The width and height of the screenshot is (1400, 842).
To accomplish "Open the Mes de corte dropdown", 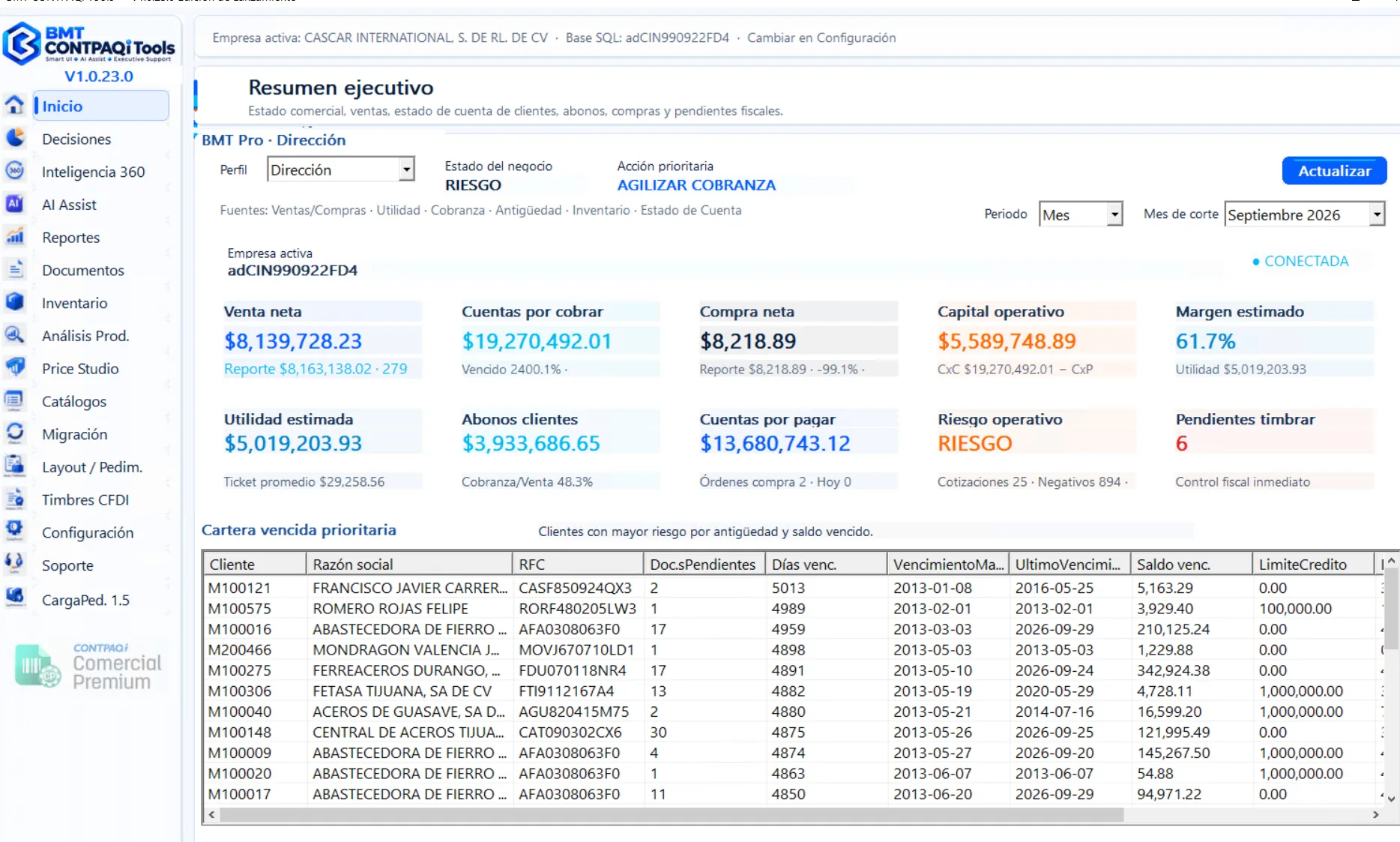I will click(1377, 214).
